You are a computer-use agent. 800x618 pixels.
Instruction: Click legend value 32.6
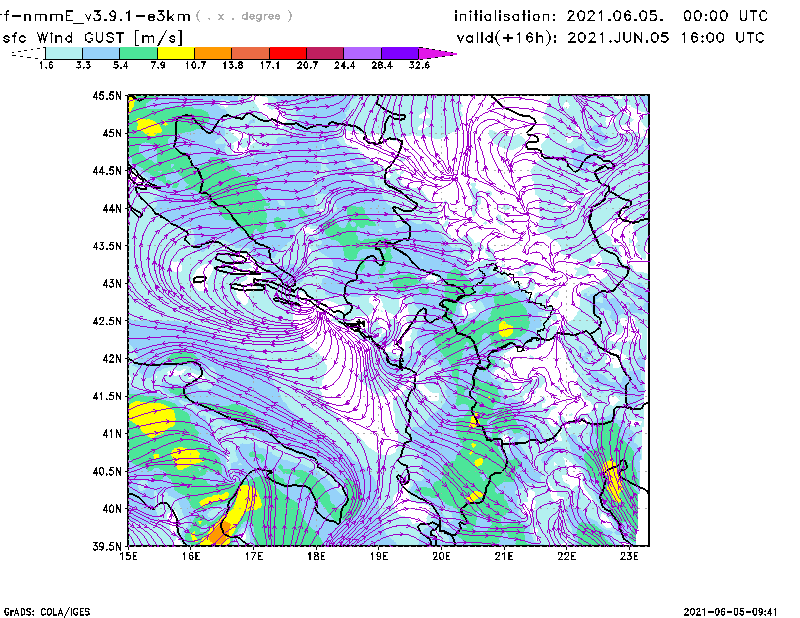tap(419, 65)
